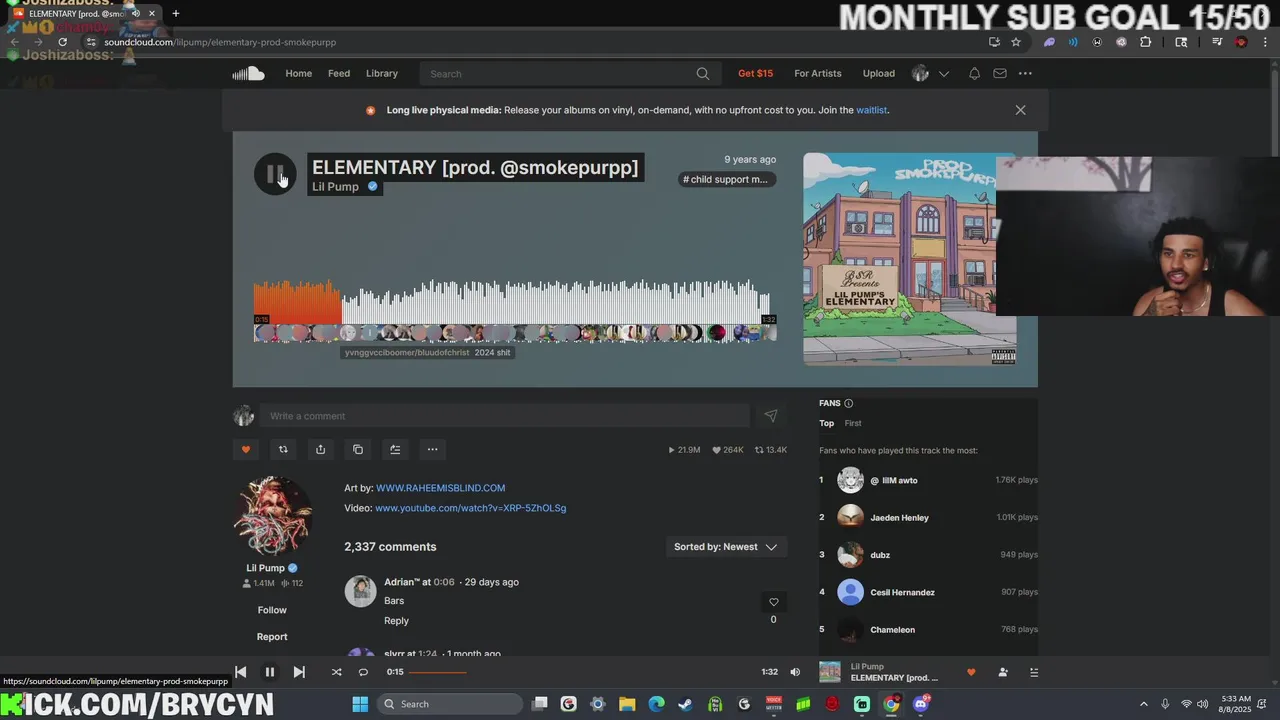Toggle shuffle in the player bar
Screen dimensions: 1280x720
click(336, 672)
